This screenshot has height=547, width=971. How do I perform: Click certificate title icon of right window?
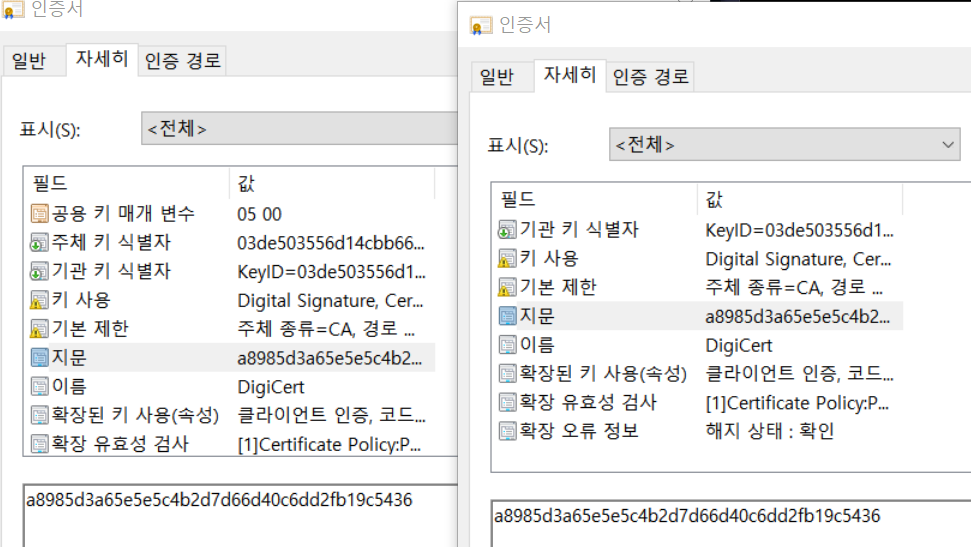481,26
